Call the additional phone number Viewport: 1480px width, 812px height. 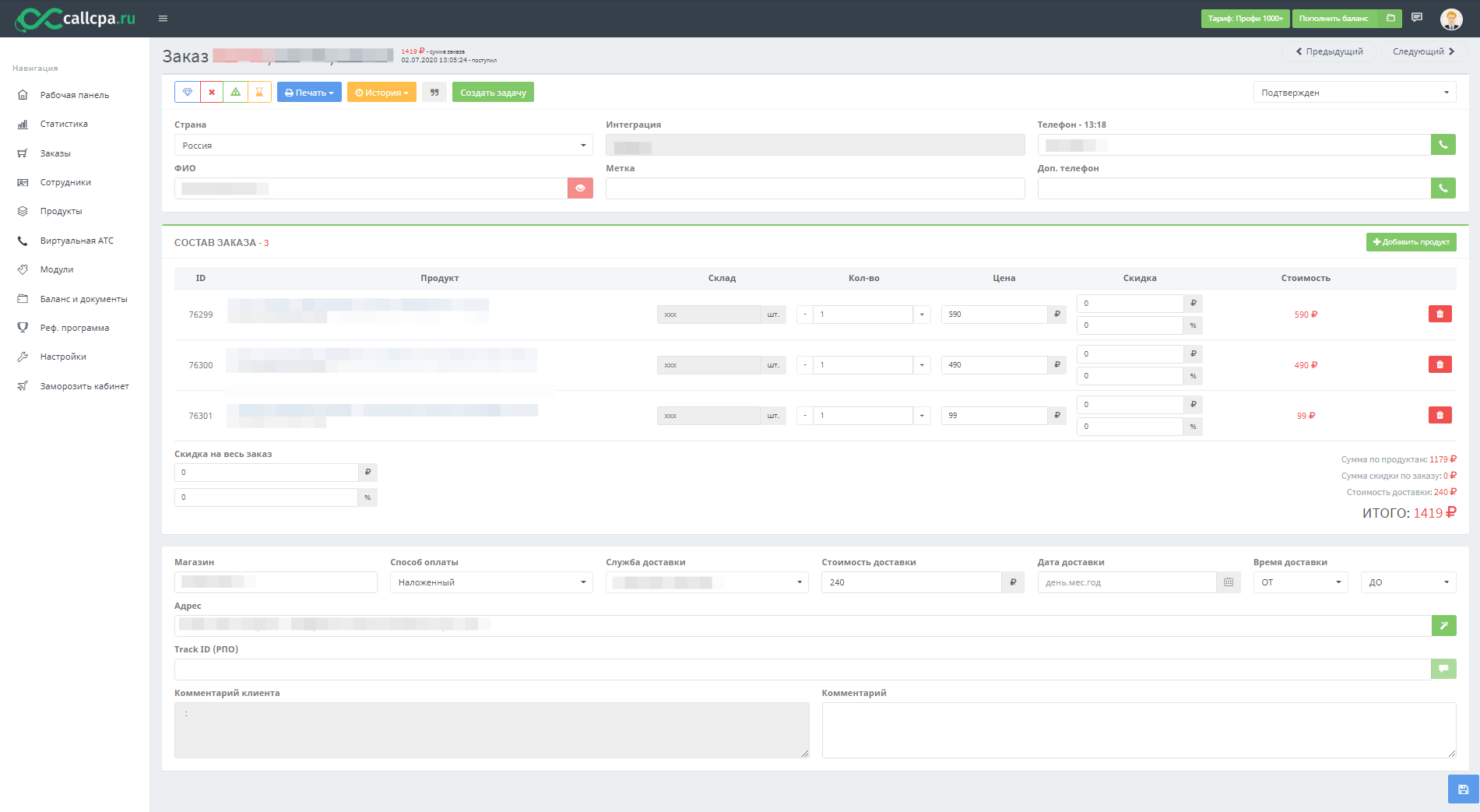(x=1443, y=188)
